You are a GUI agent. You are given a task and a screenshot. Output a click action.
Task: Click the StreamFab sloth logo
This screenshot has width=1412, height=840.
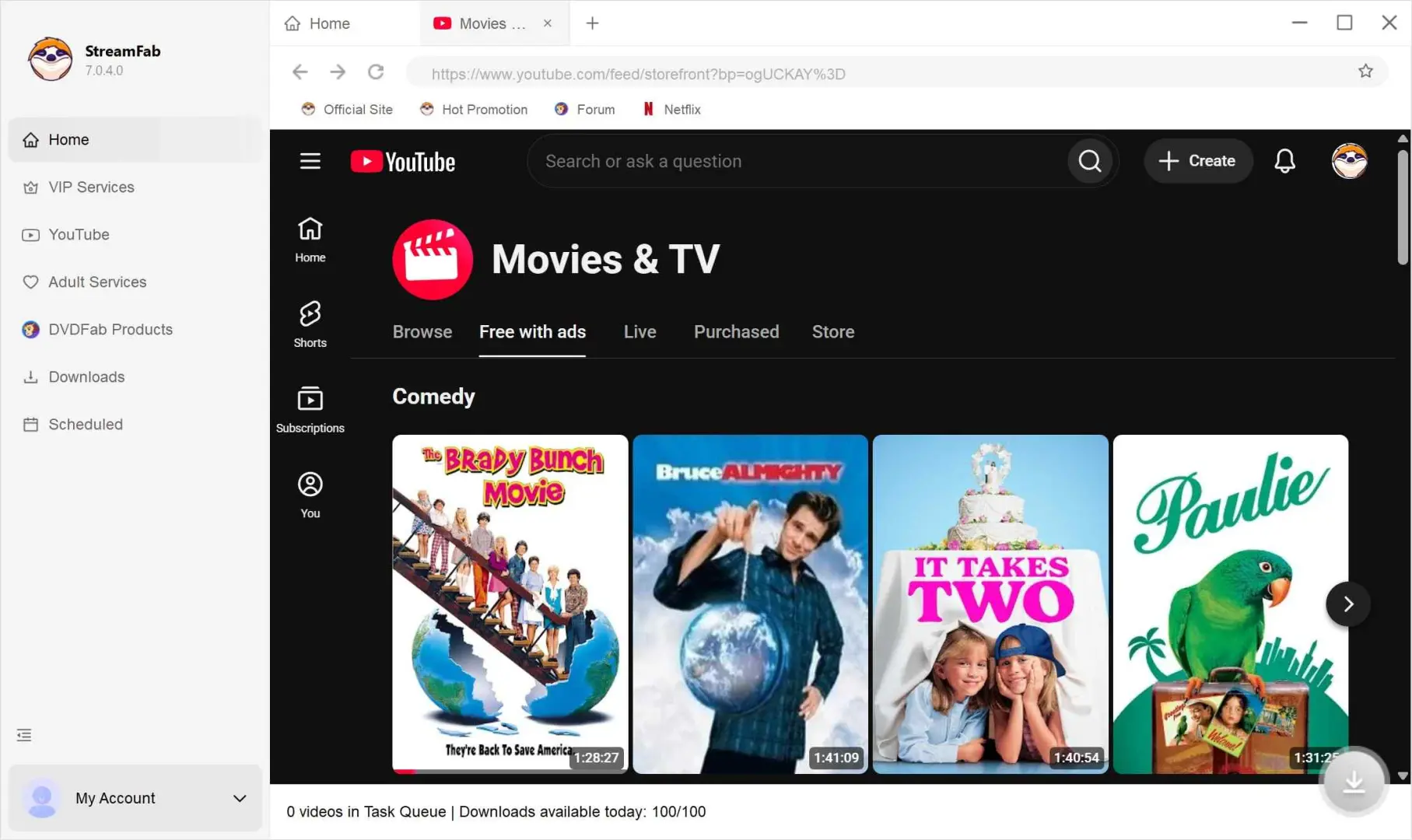pos(51,59)
